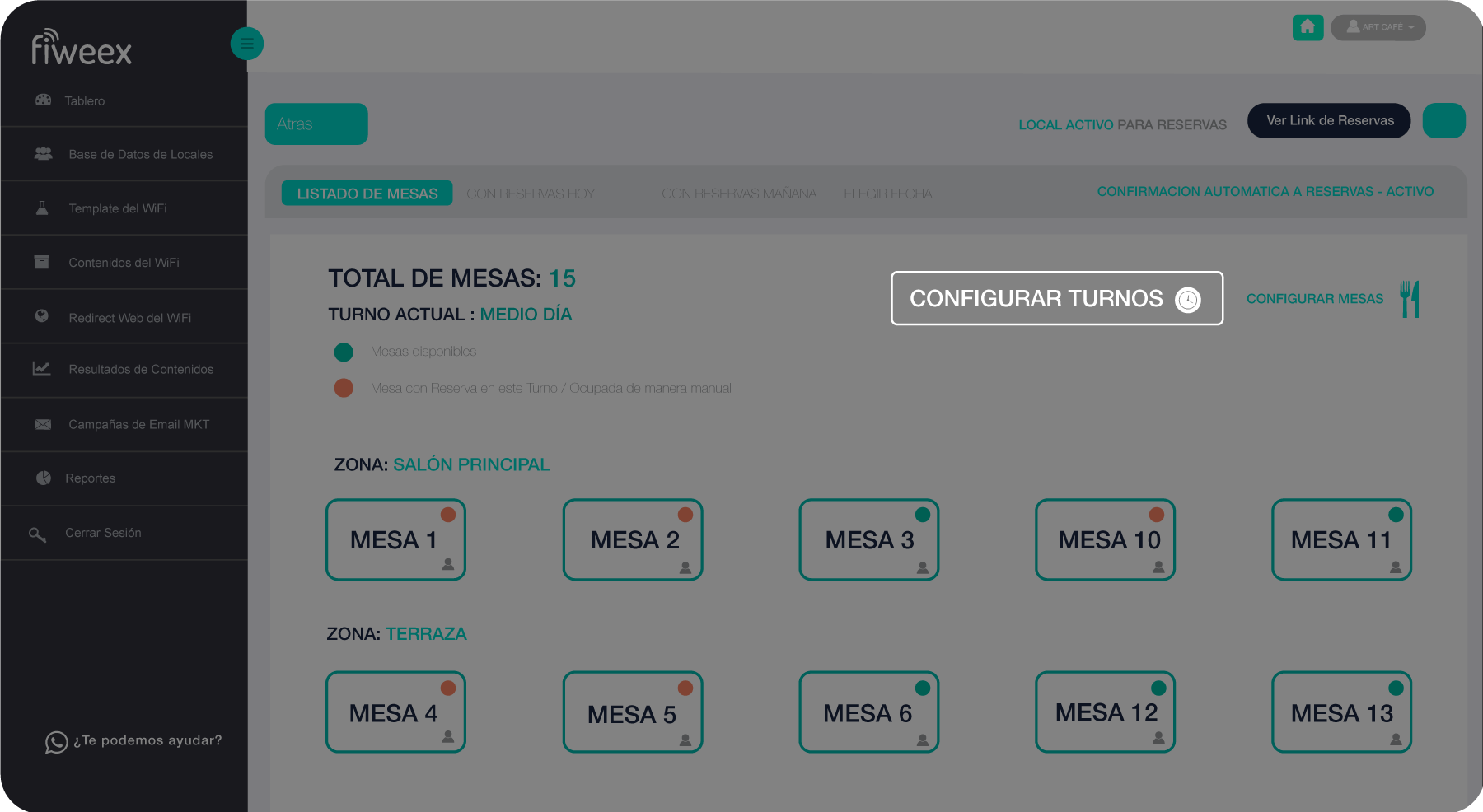Click the Ver Link de Reservas button

(1329, 121)
